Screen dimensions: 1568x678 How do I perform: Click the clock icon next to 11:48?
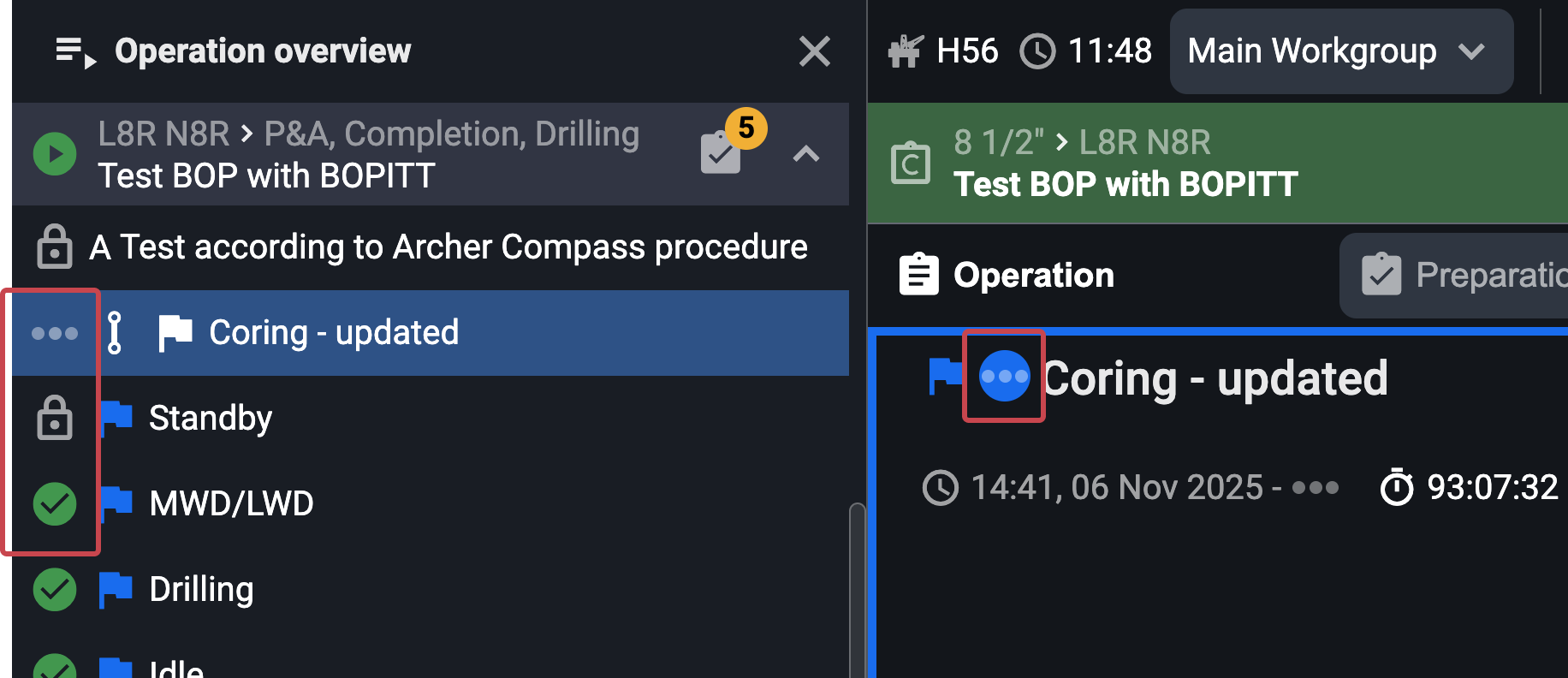[1037, 51]
